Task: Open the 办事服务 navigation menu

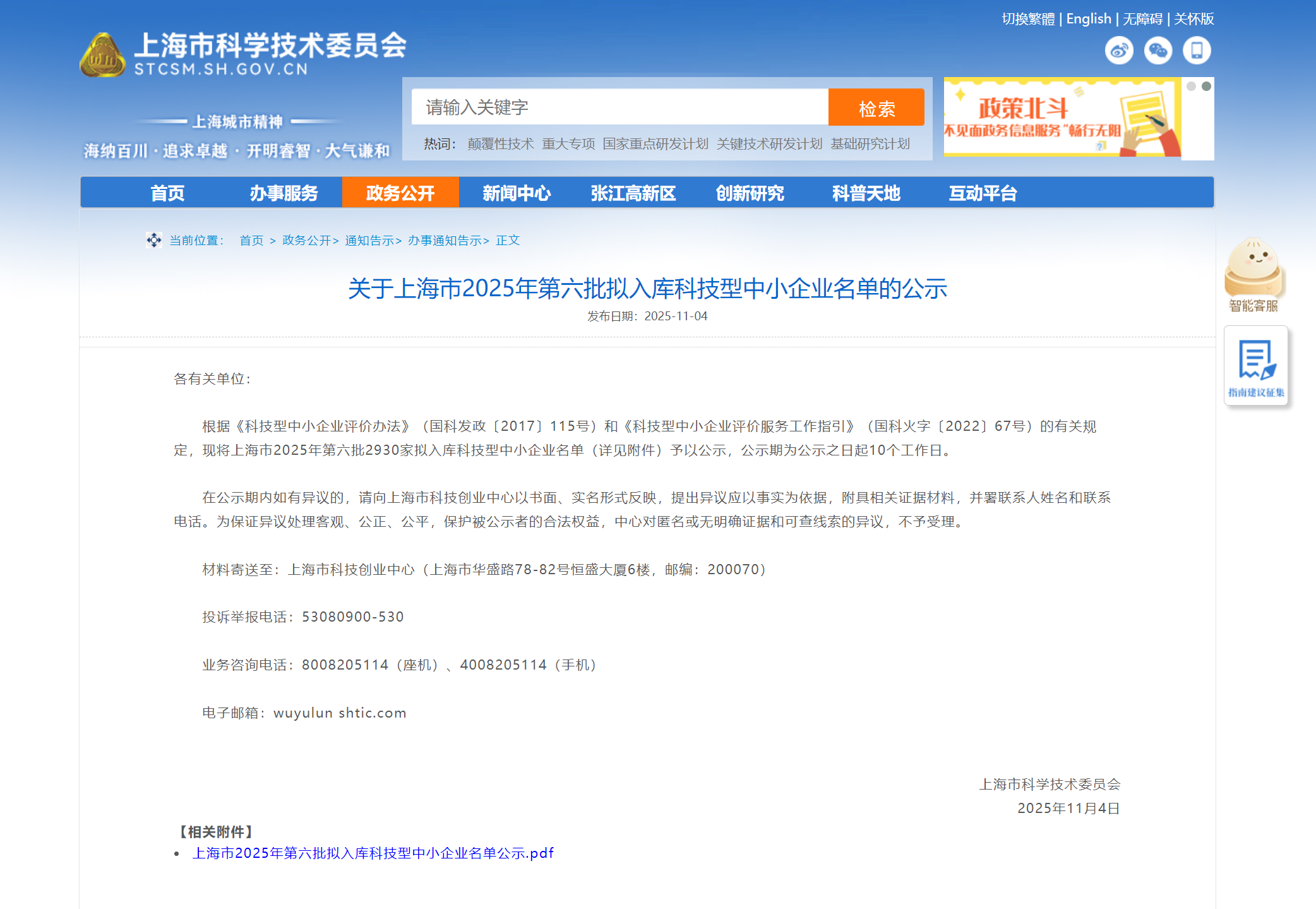Action: 284,193
